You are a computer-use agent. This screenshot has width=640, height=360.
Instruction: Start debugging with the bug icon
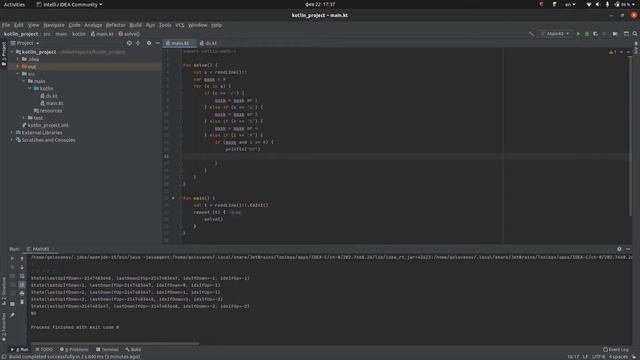tap(587, 34)
